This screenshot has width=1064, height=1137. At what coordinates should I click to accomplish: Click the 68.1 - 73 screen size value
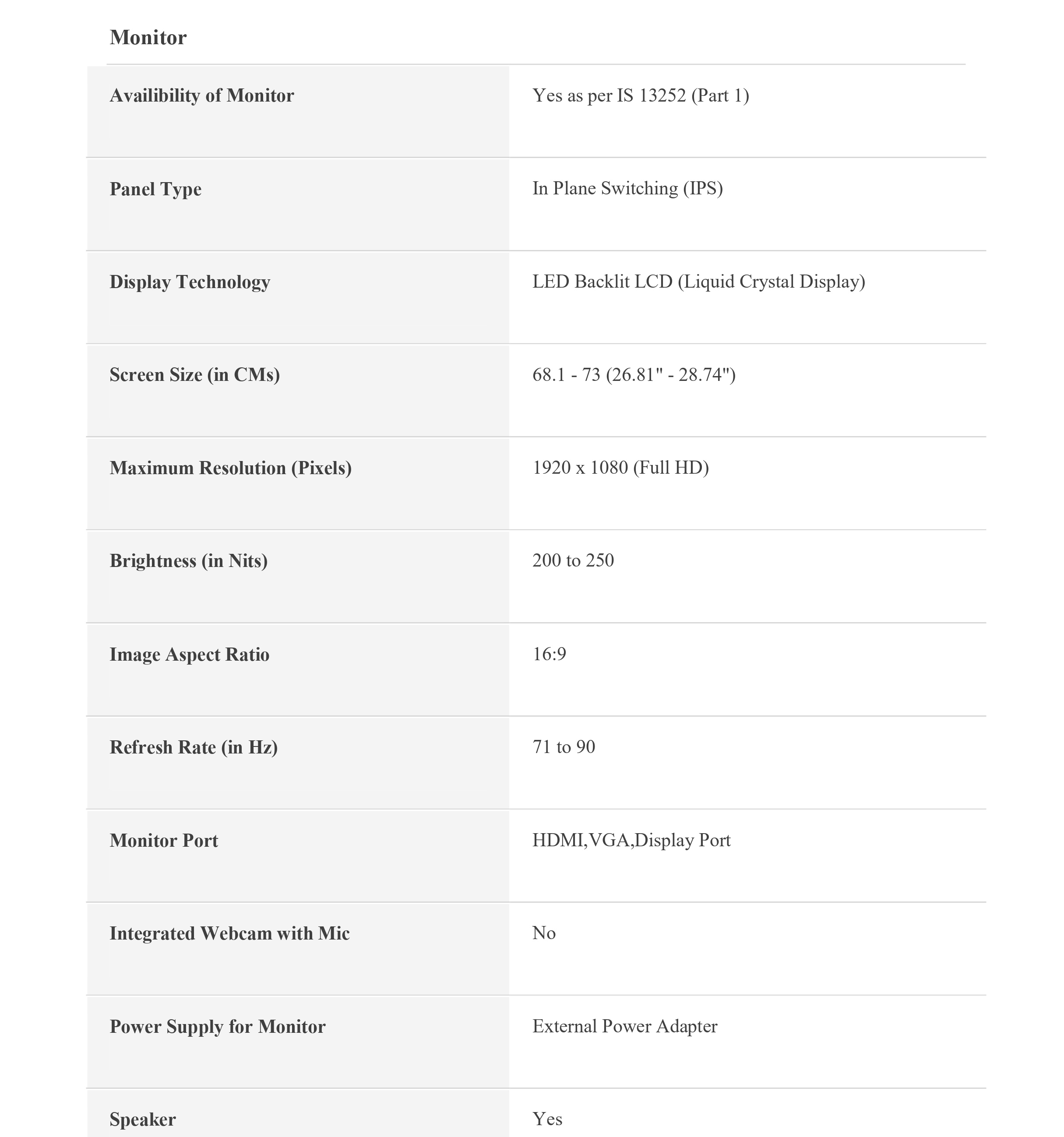(x=633, y=375)
